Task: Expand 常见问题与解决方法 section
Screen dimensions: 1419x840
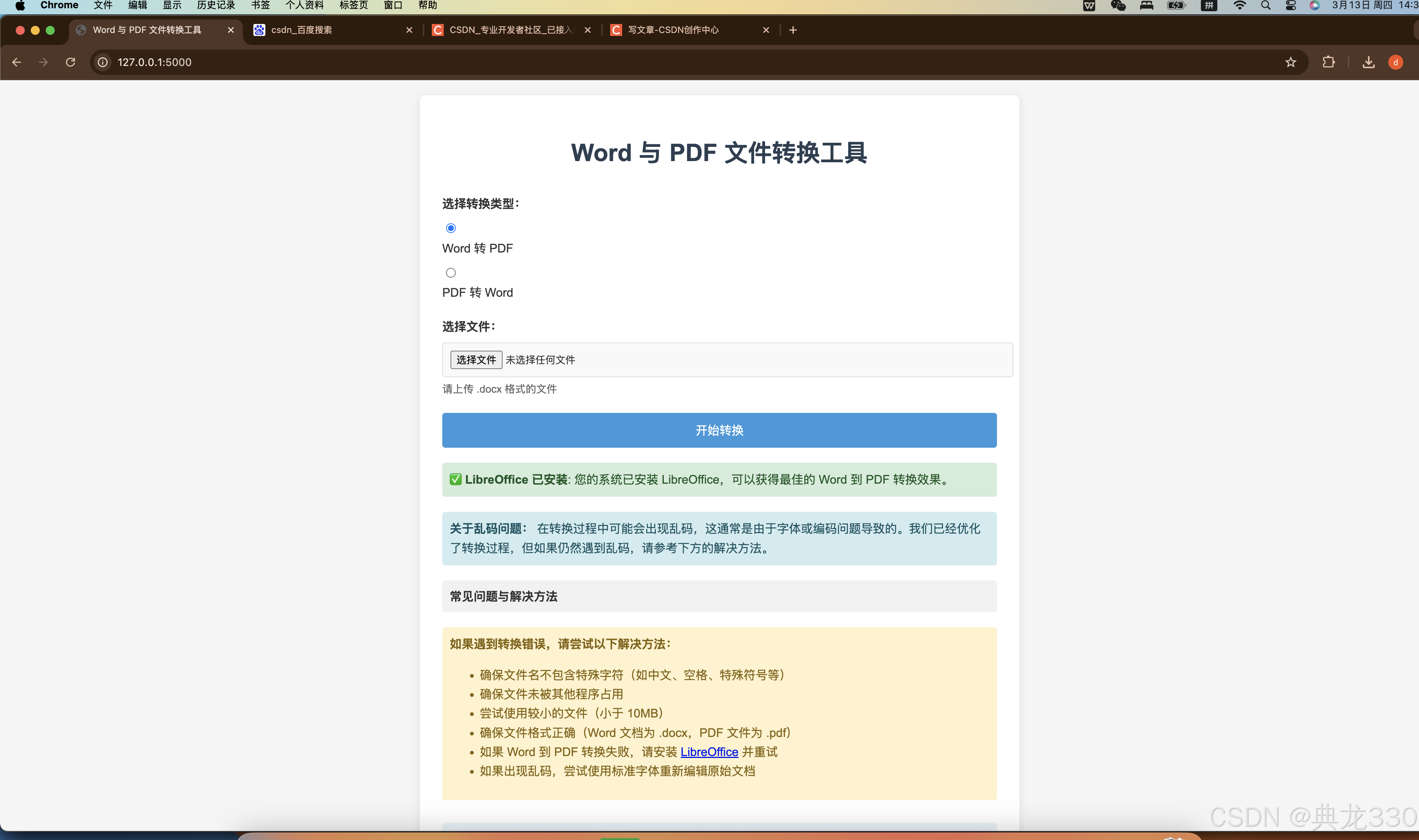Action: pyautogui.click(x=719, y=596)
